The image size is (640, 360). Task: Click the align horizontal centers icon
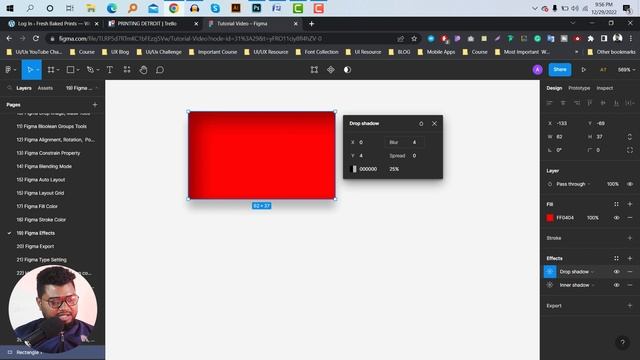(x=563, y=103)
